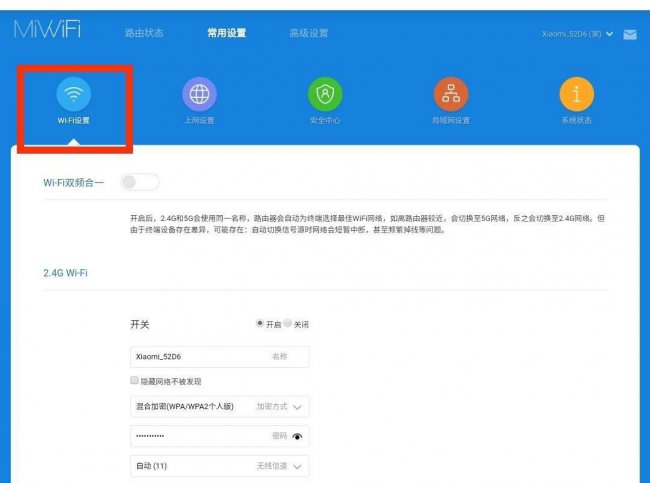Open the encryption method dropdown
The height and width of the screenshot is (483, 650).
tap(219, 407)
